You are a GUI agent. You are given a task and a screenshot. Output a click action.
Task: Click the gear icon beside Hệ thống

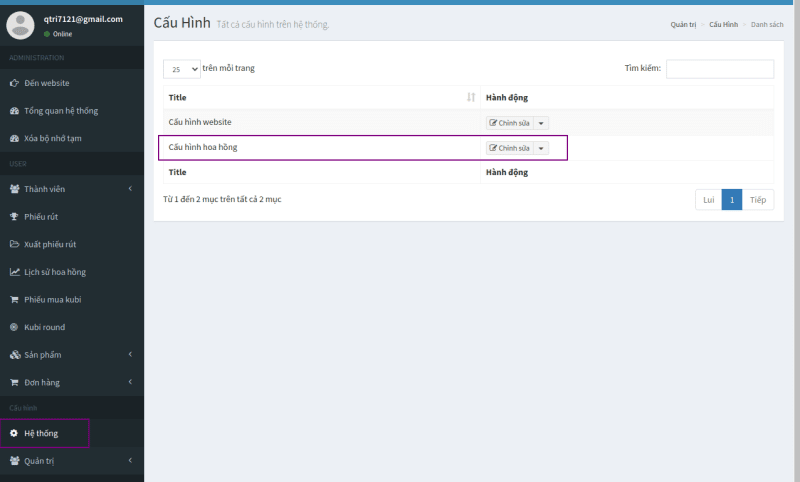click(14, 433)
